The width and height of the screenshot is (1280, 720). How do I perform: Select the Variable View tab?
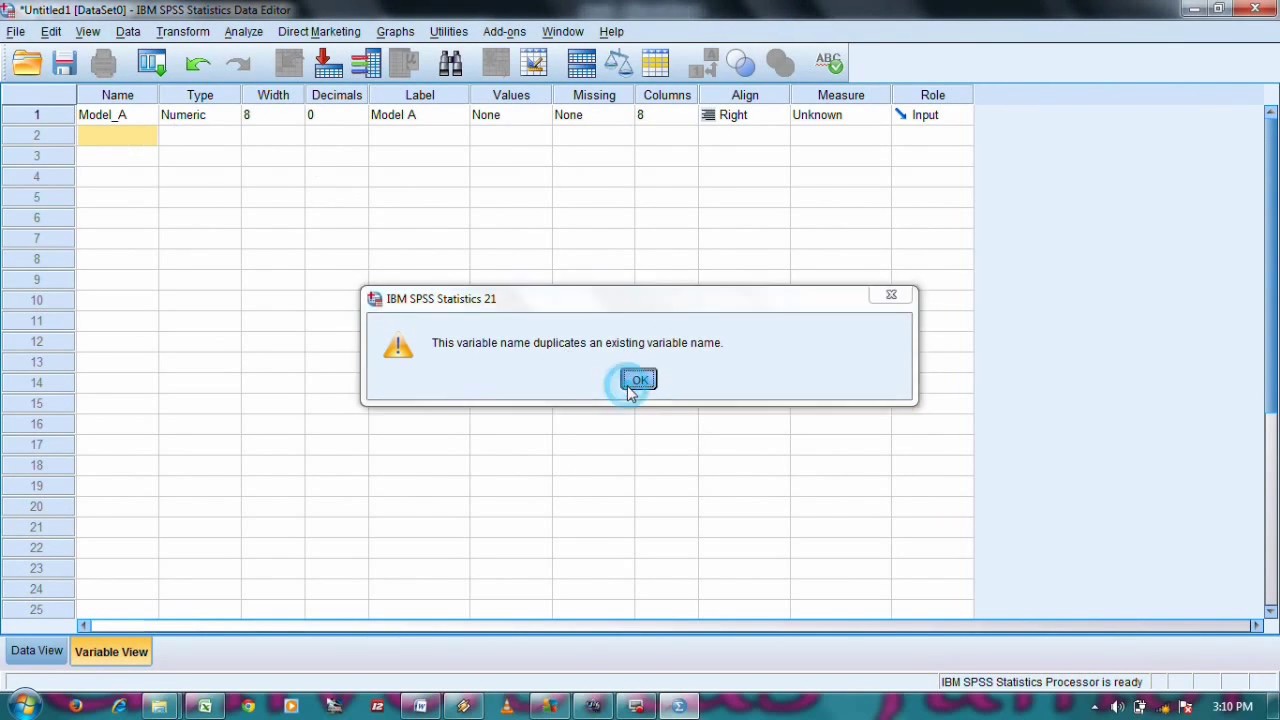(x=111, y=652)
